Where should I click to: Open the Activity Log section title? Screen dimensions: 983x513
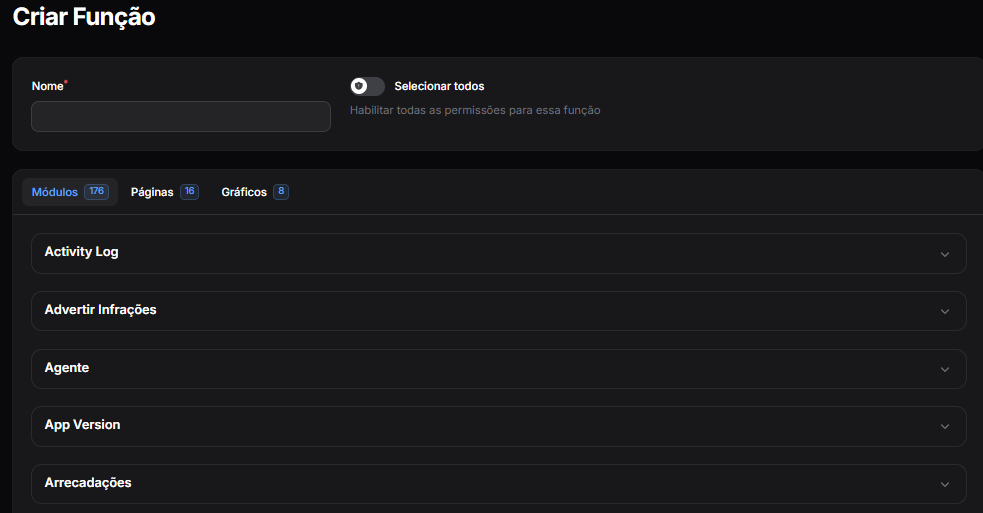pyautogui.click(x=82, y=252)
